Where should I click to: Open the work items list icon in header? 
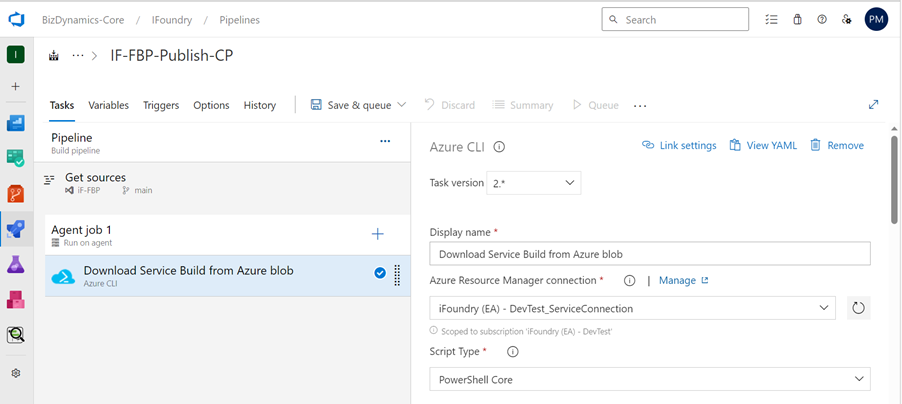pyautogui.click(x=771, y=20)
